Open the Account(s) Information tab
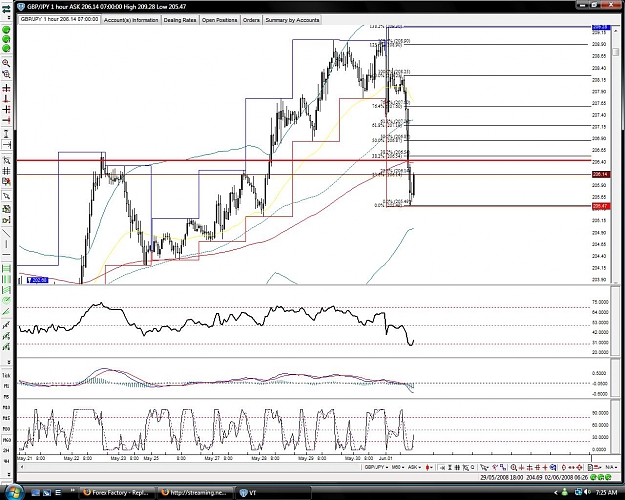The width and height of the screenshot is (625, 500). tap(131, 20)
